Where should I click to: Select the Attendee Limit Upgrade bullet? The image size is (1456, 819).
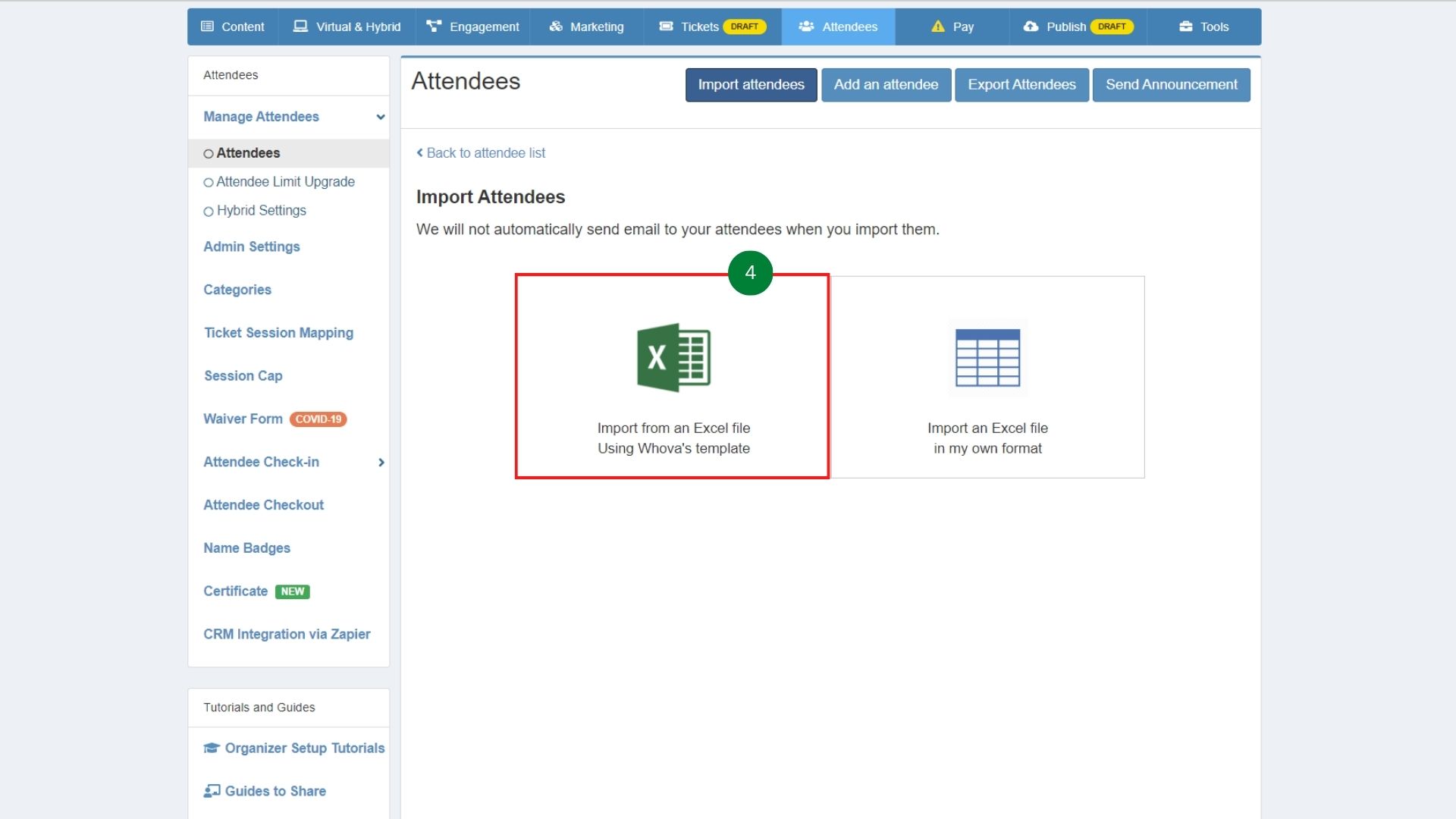(208, 182)
